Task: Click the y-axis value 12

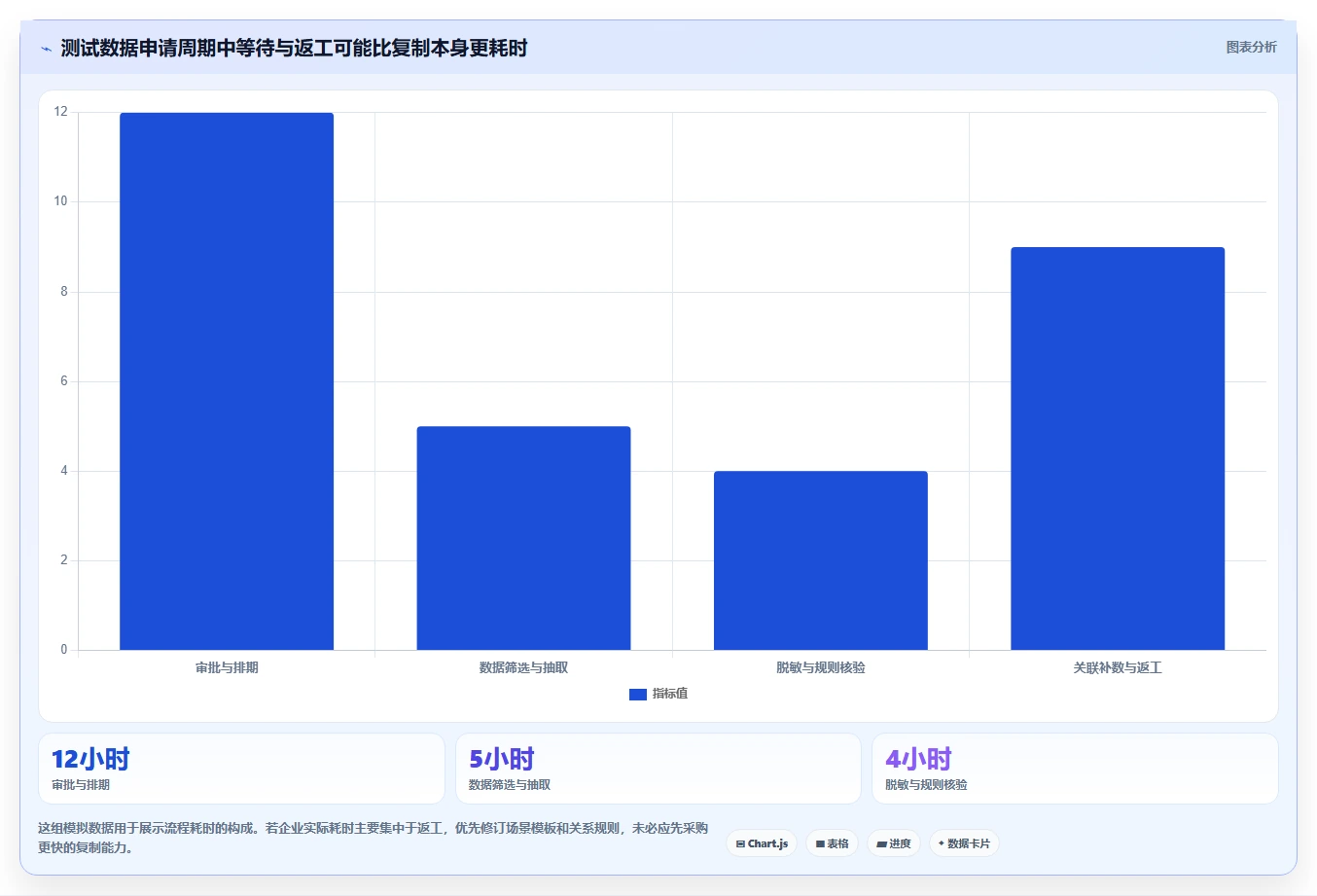Action: tap(61, 112)
